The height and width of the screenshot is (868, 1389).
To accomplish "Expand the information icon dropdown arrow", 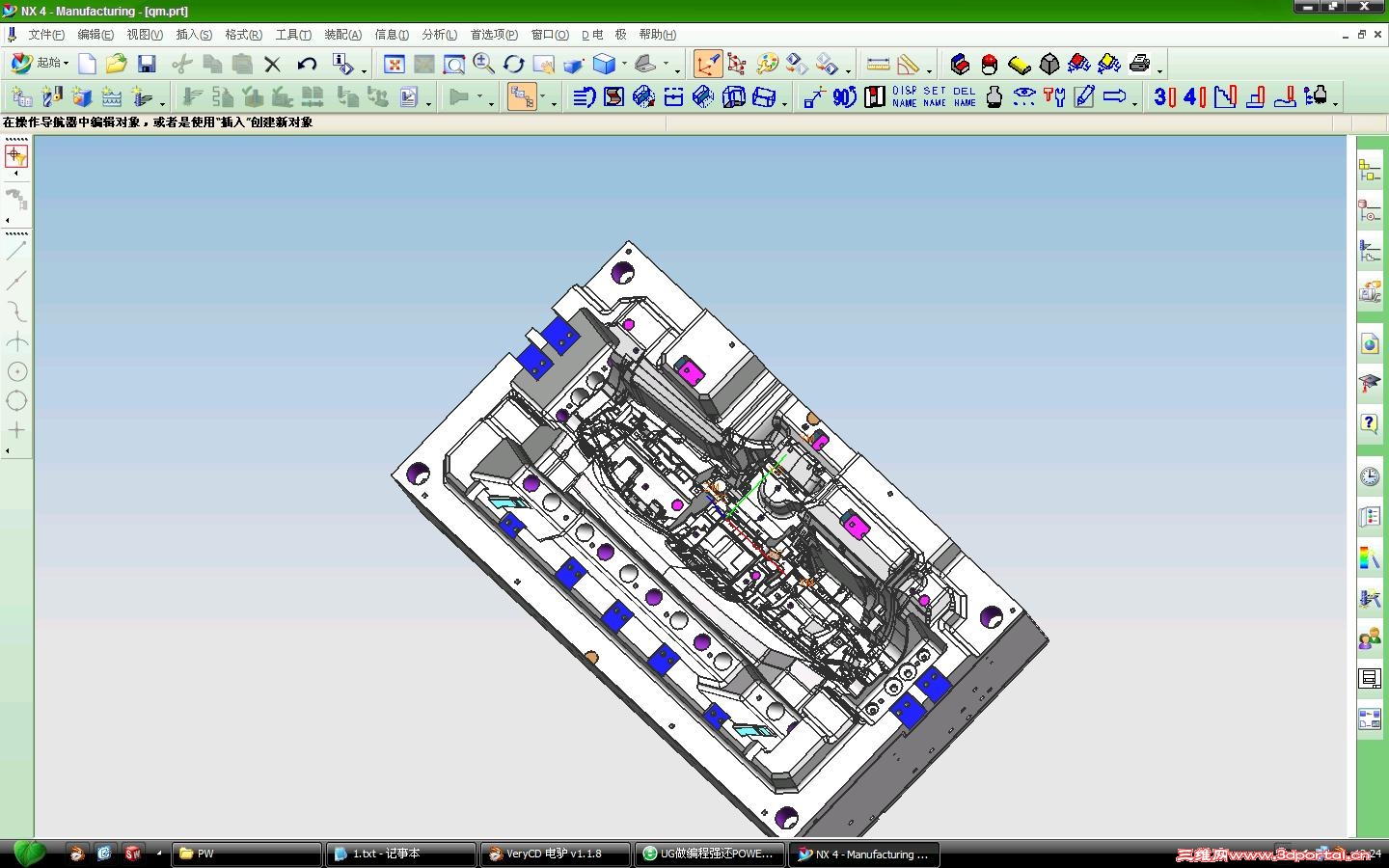I will tap(364, 70).
